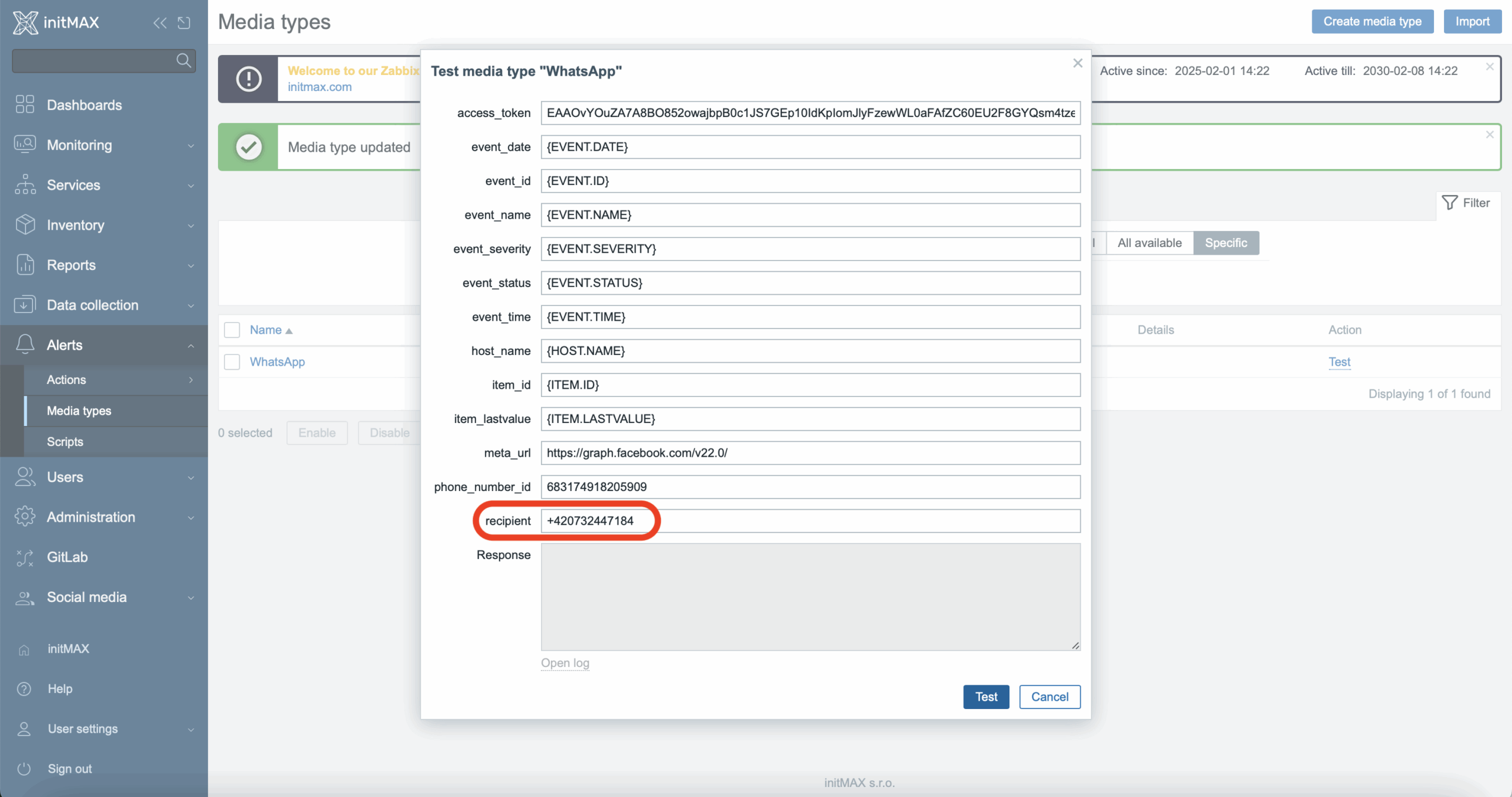This screenshot has height=797, width=1512.
Task: Open the initmax.com link
Action: (x=320, y=87)
